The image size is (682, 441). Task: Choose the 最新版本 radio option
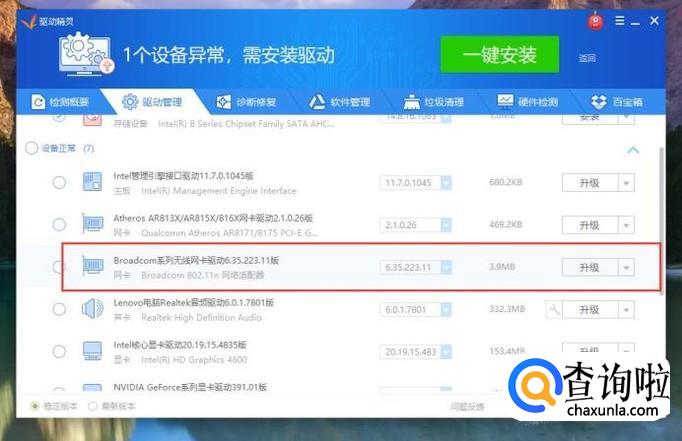92,406
